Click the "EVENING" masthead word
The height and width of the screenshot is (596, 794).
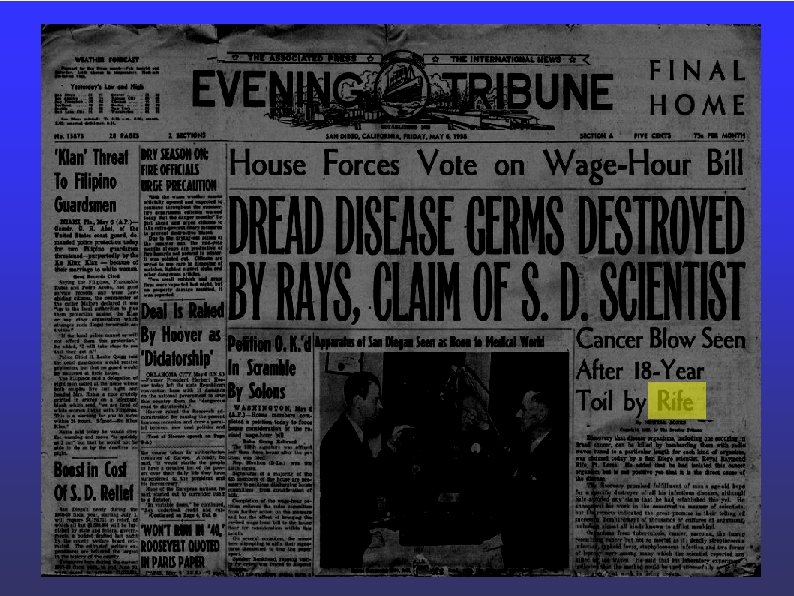[276, 90]
